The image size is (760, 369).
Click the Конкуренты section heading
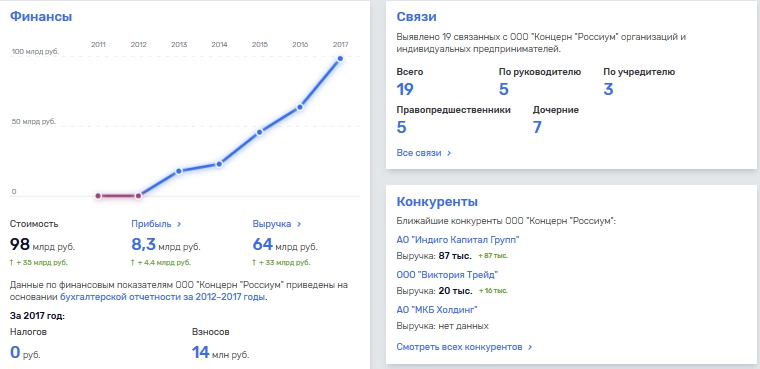pyautogui.click(x=437, y=202)
